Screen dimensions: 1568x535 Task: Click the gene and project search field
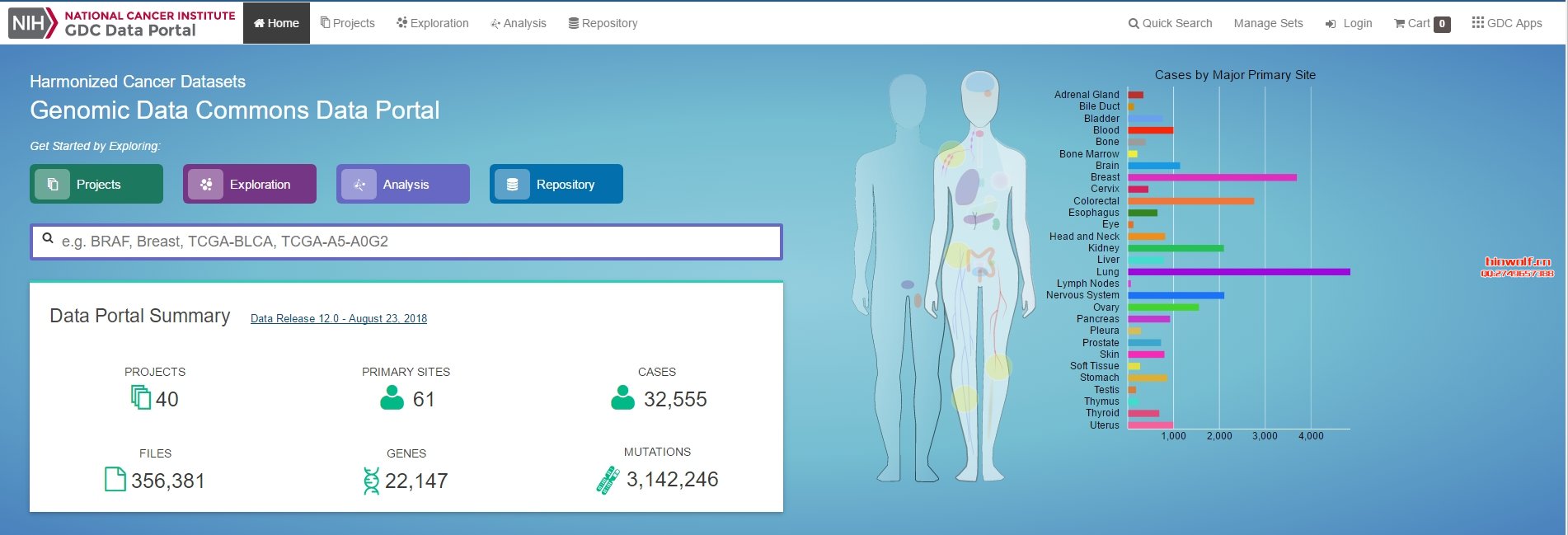[x=406, y=242]
